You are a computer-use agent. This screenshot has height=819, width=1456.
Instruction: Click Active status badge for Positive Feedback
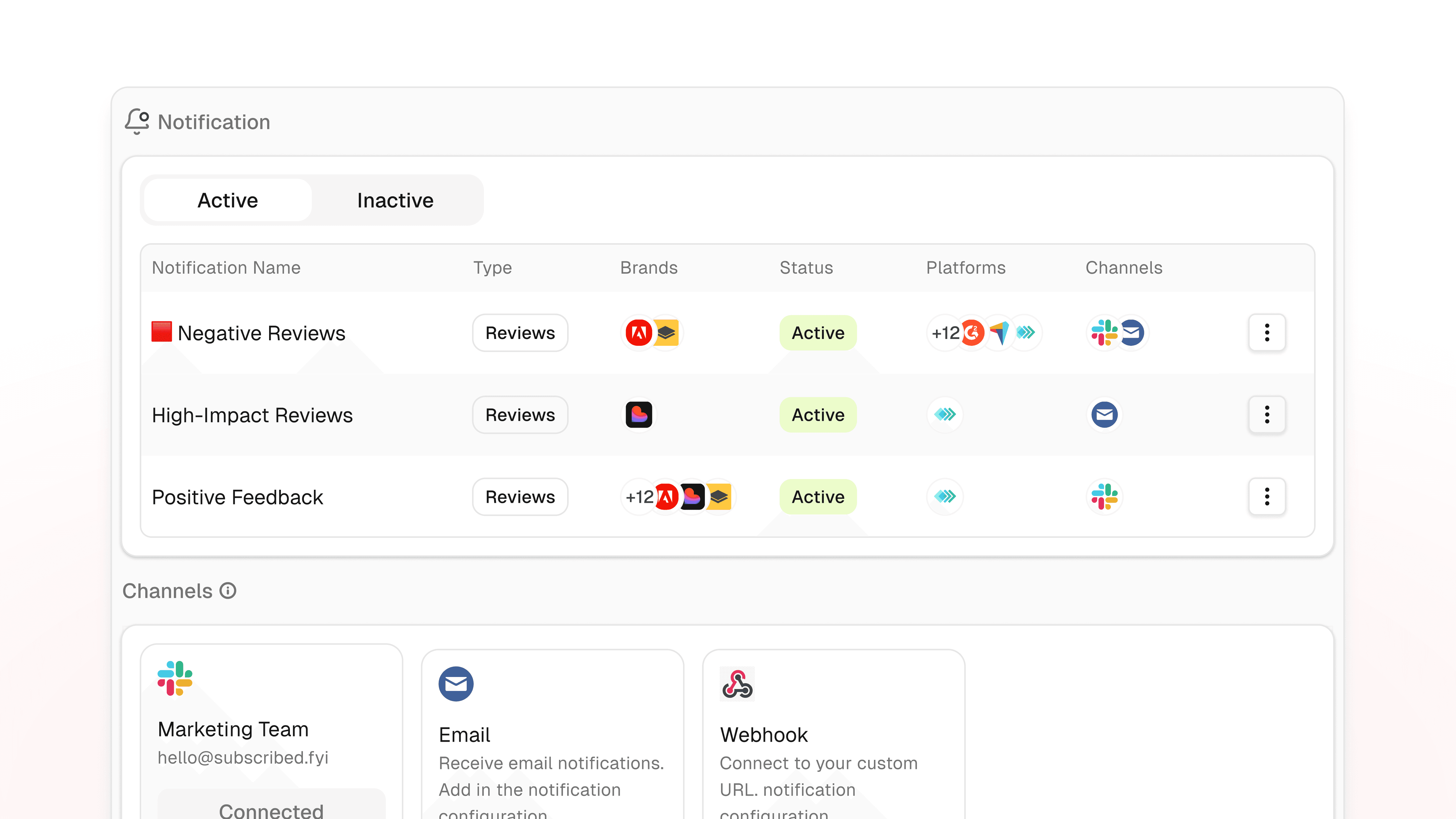817,496
